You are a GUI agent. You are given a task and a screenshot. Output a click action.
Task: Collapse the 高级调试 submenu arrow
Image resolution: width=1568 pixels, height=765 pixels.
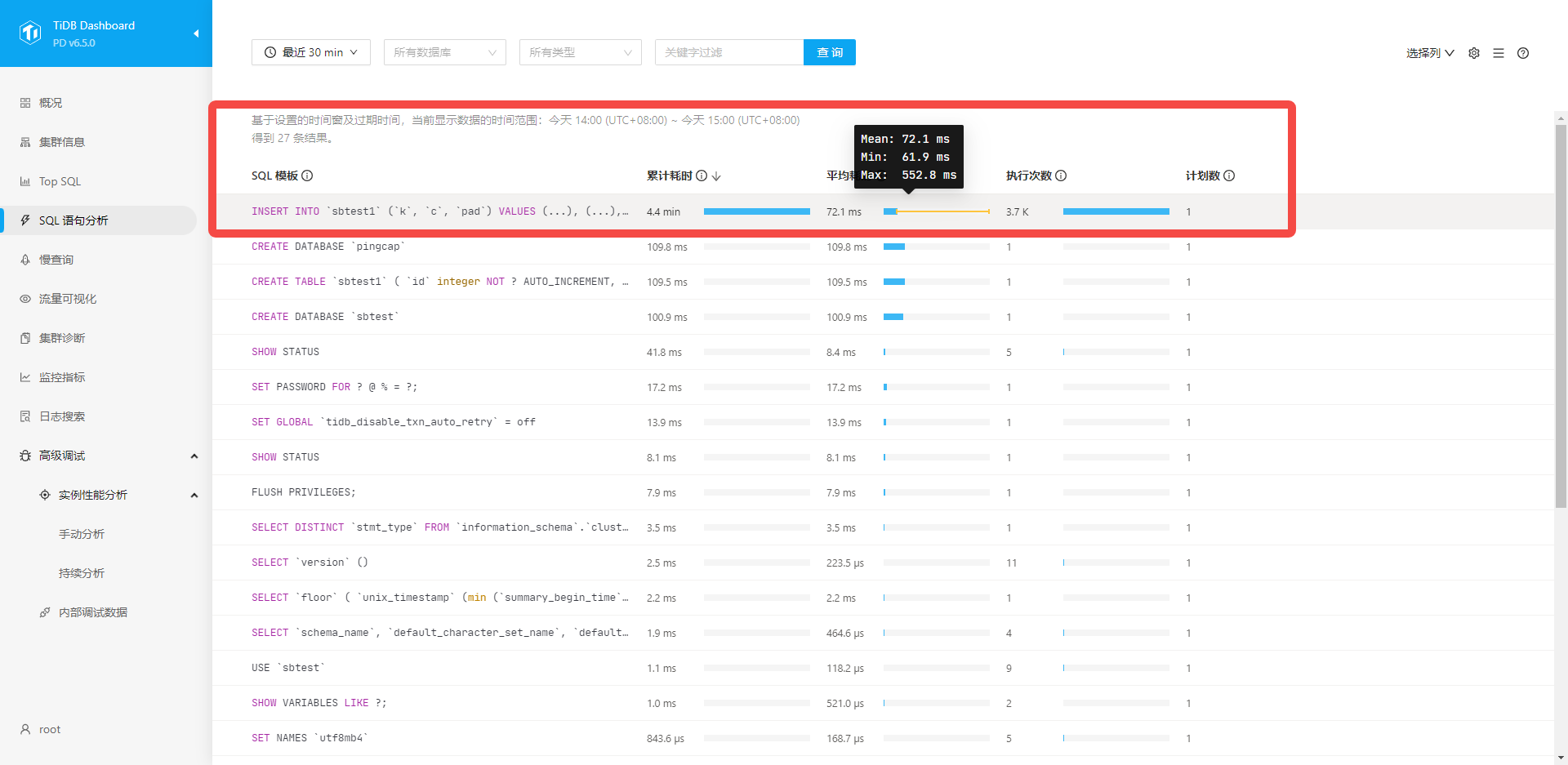[194, 456]
